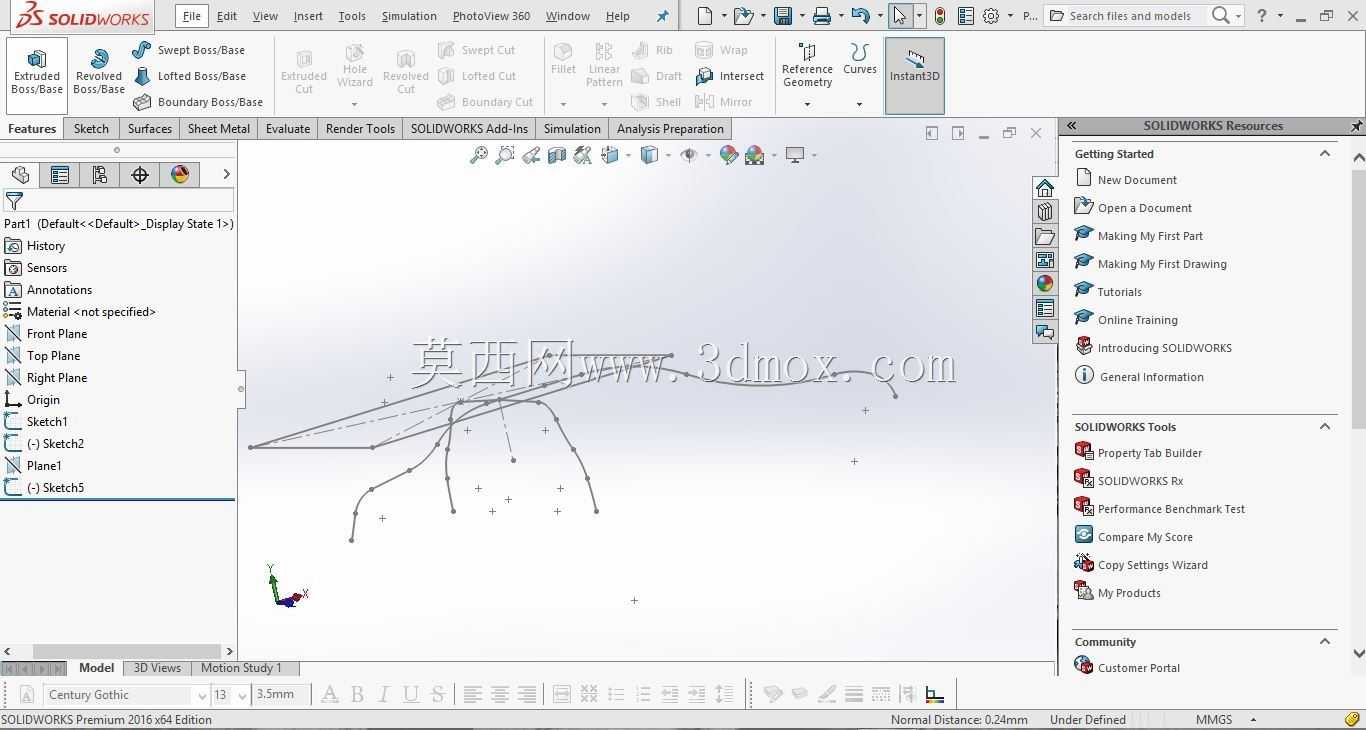The width and height of the screenshot is (1366, 730).
Task: Open the File Explorer task pane tab
Action: (1045, 236)
